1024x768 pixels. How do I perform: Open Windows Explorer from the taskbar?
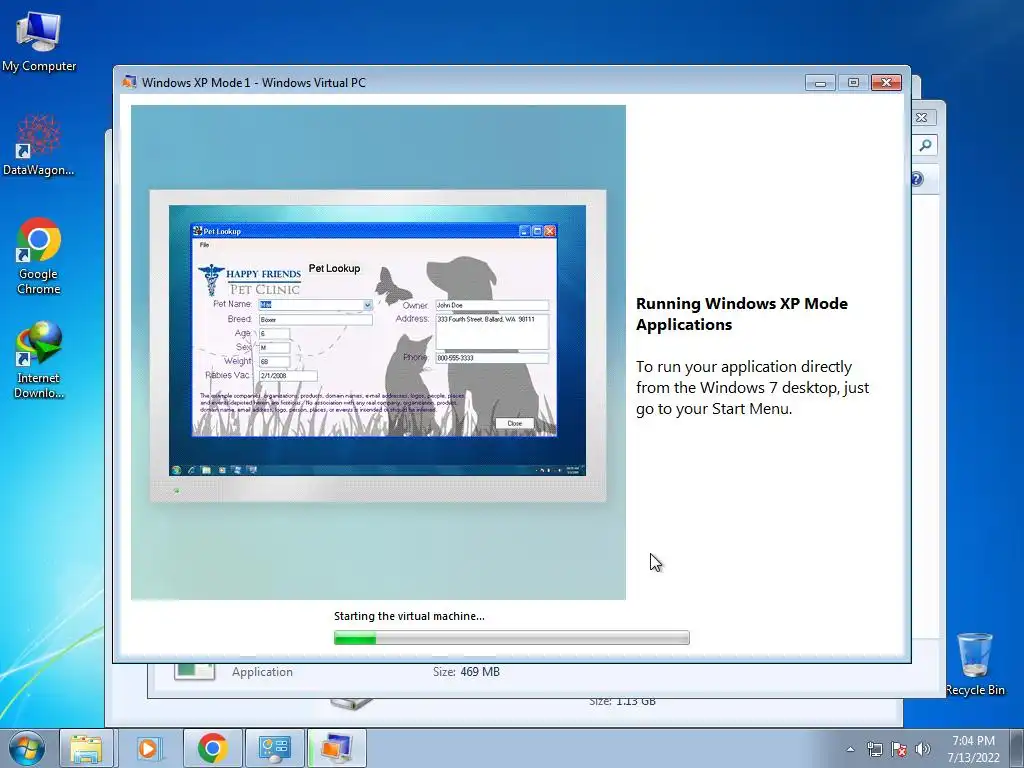pos(86,748)
